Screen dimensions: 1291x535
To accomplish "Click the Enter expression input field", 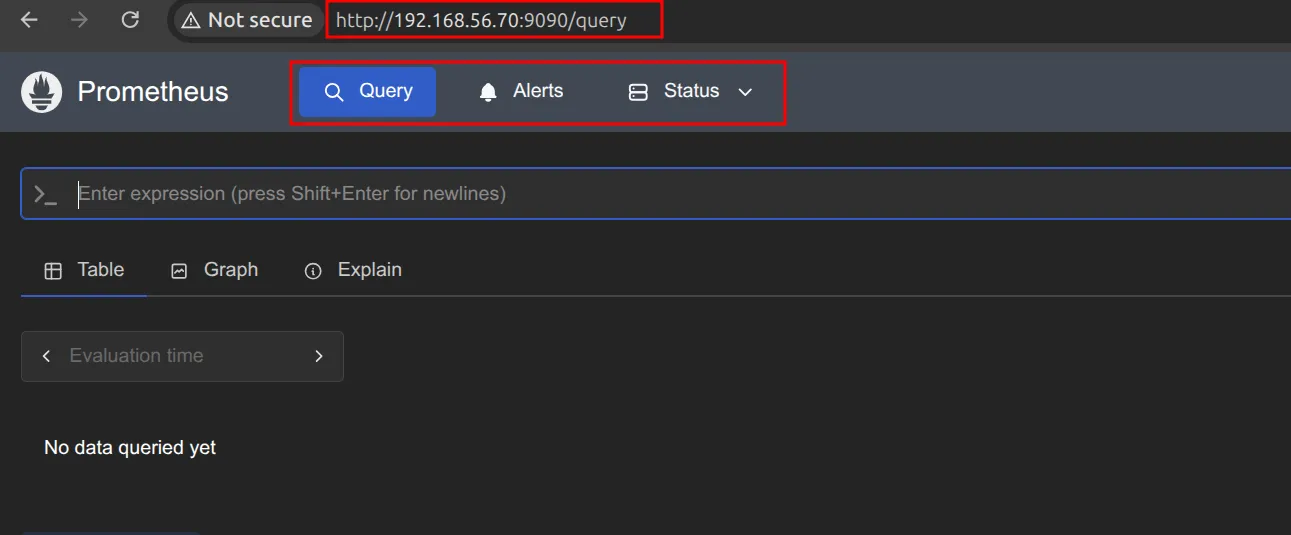I will point(655,194).
